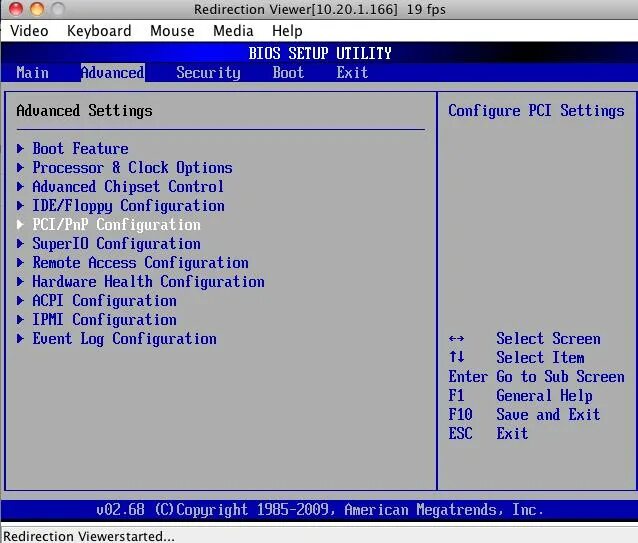Select ACPI Configuration entry

pos(105,301)
